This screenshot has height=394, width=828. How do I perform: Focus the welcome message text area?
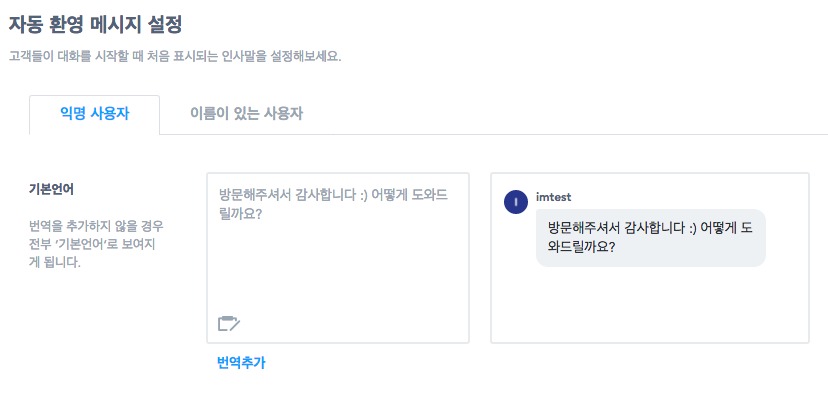[x=338, y=258]
